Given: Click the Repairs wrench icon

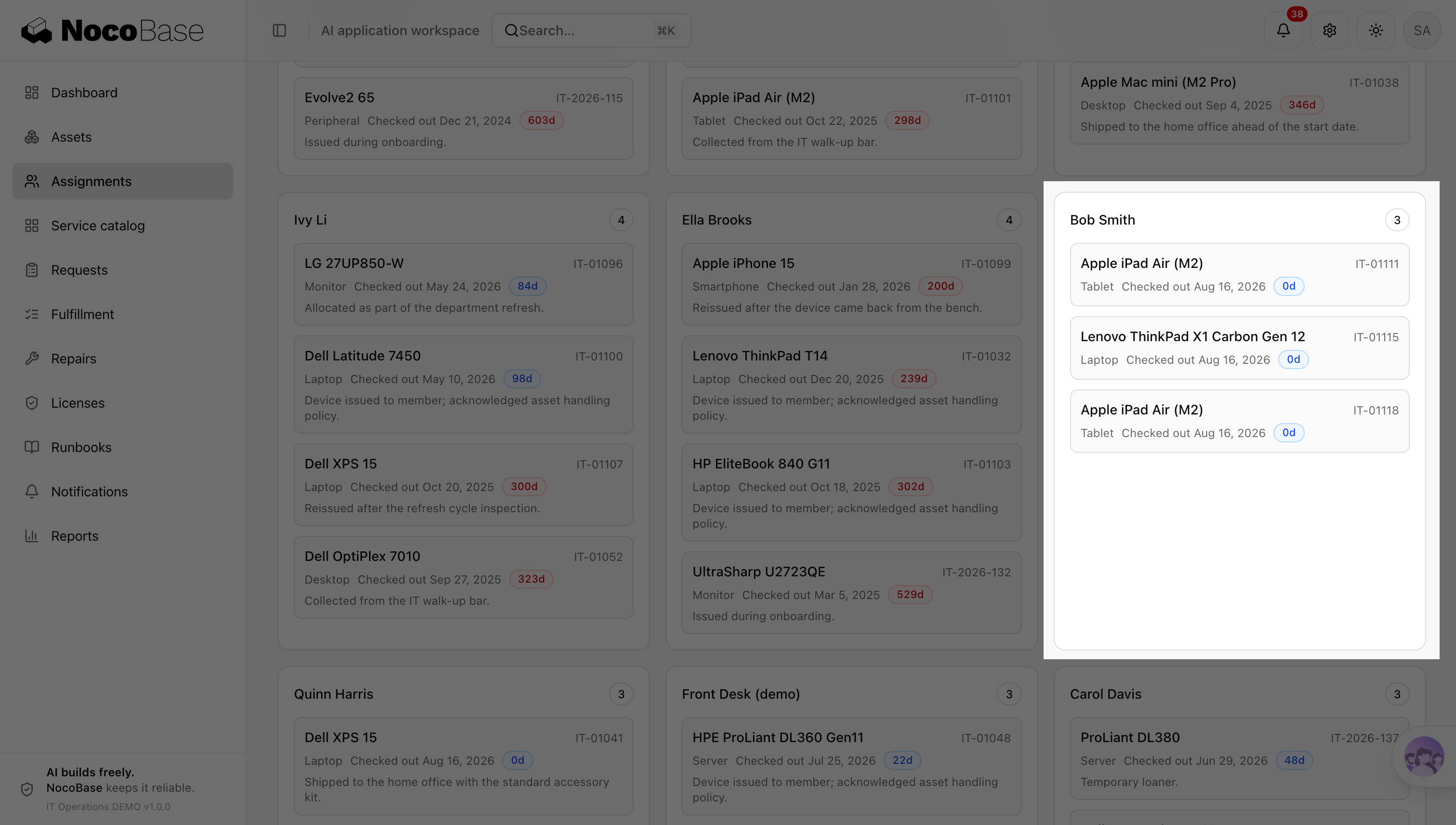Looking at the screenshot, I should 32,359.
